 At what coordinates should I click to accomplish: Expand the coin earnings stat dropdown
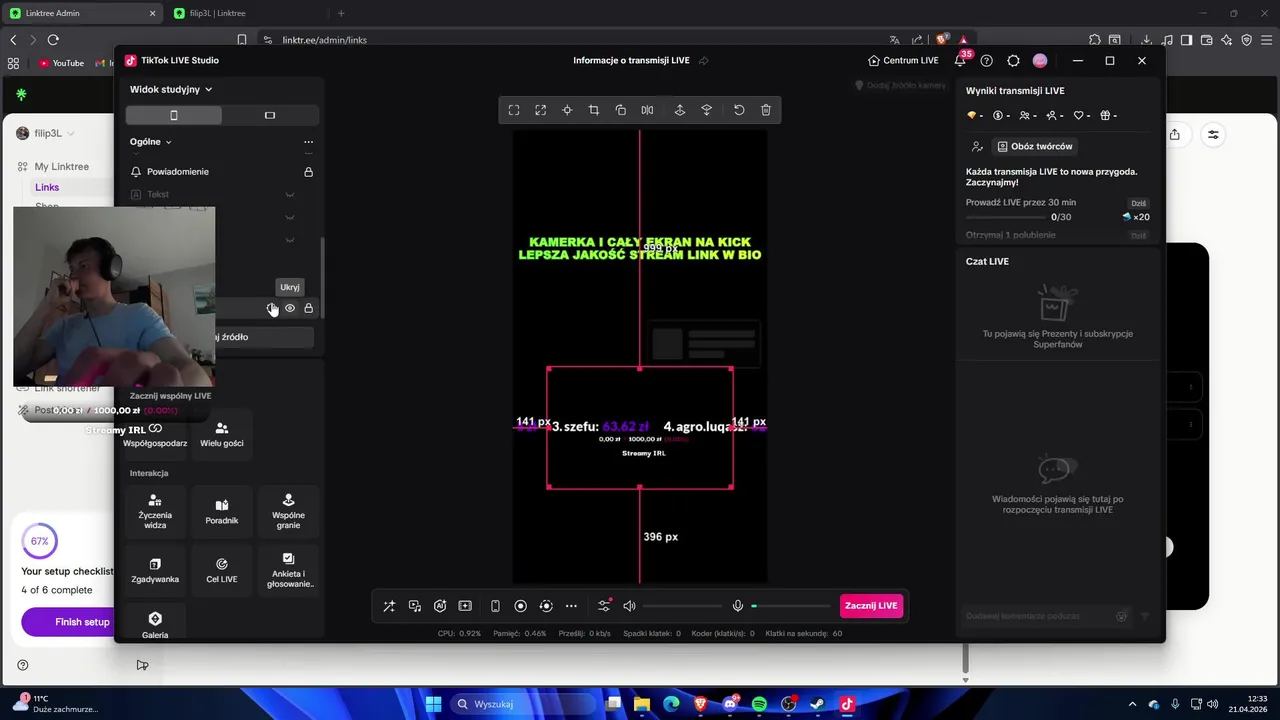(x=1001, y=116)
